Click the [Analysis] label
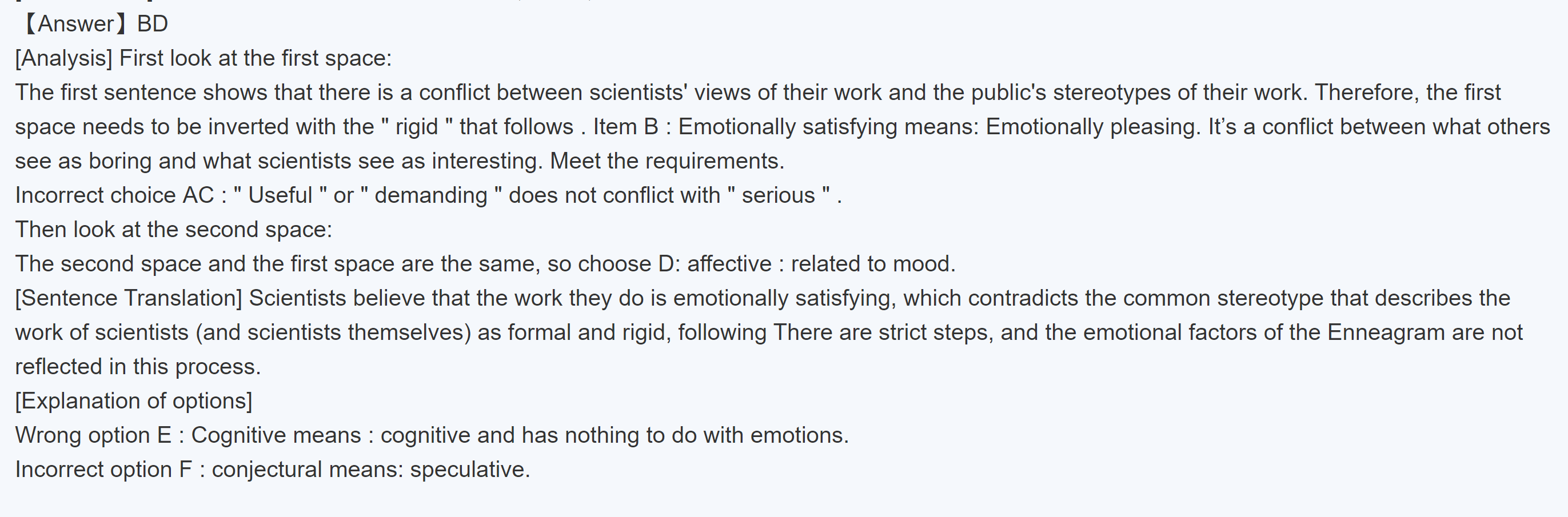 64,58
